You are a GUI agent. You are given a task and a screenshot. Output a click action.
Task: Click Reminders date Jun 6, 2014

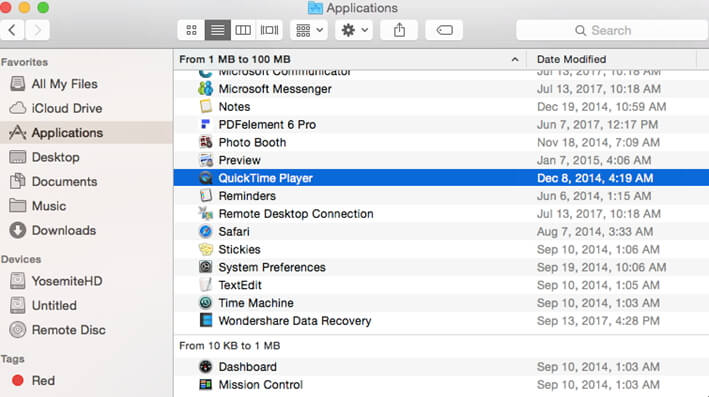point(594,196)
